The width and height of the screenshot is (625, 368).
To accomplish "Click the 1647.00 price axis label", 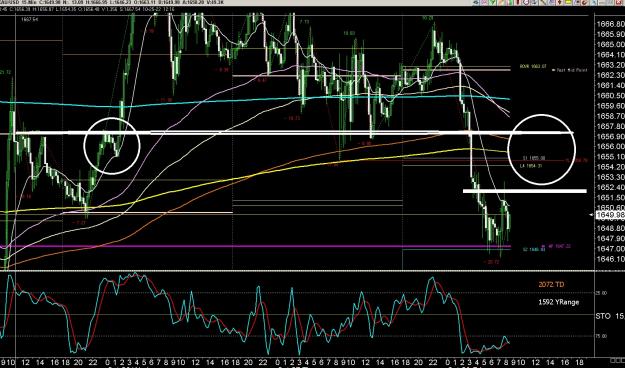I will pos(611,249).
